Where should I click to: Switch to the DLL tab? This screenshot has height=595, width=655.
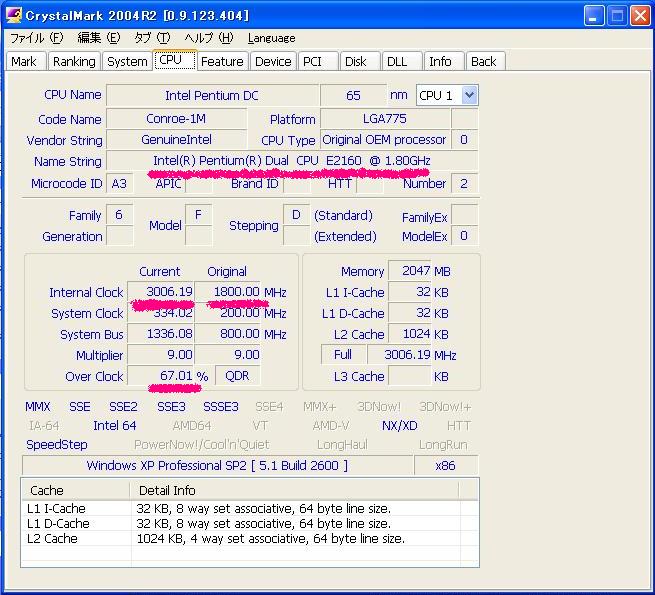[402, 61]
